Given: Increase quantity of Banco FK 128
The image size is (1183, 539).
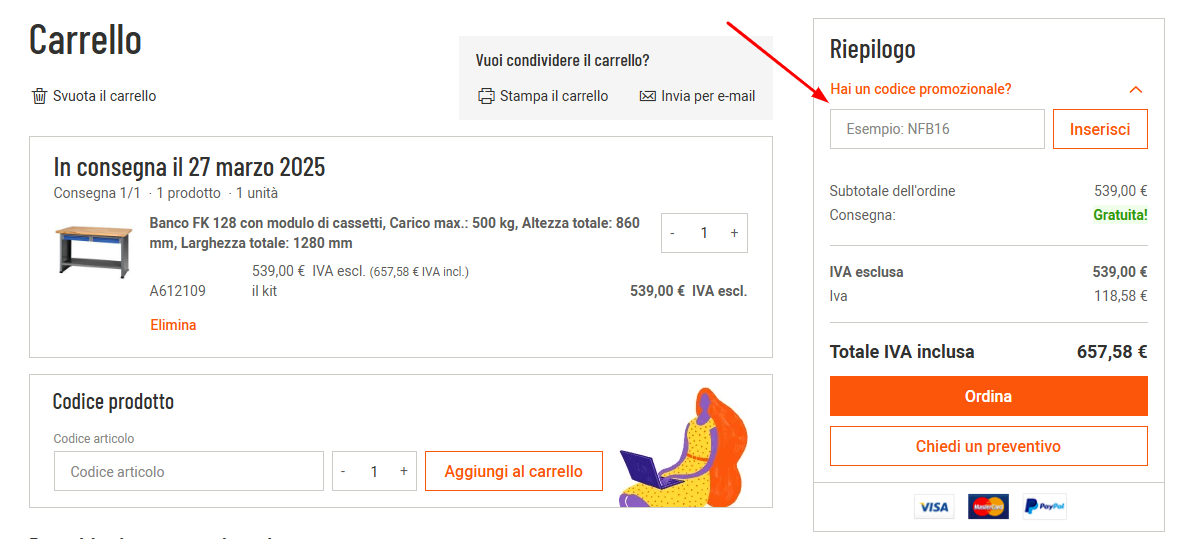Looking at the screenshot, I should click(734, 233).
